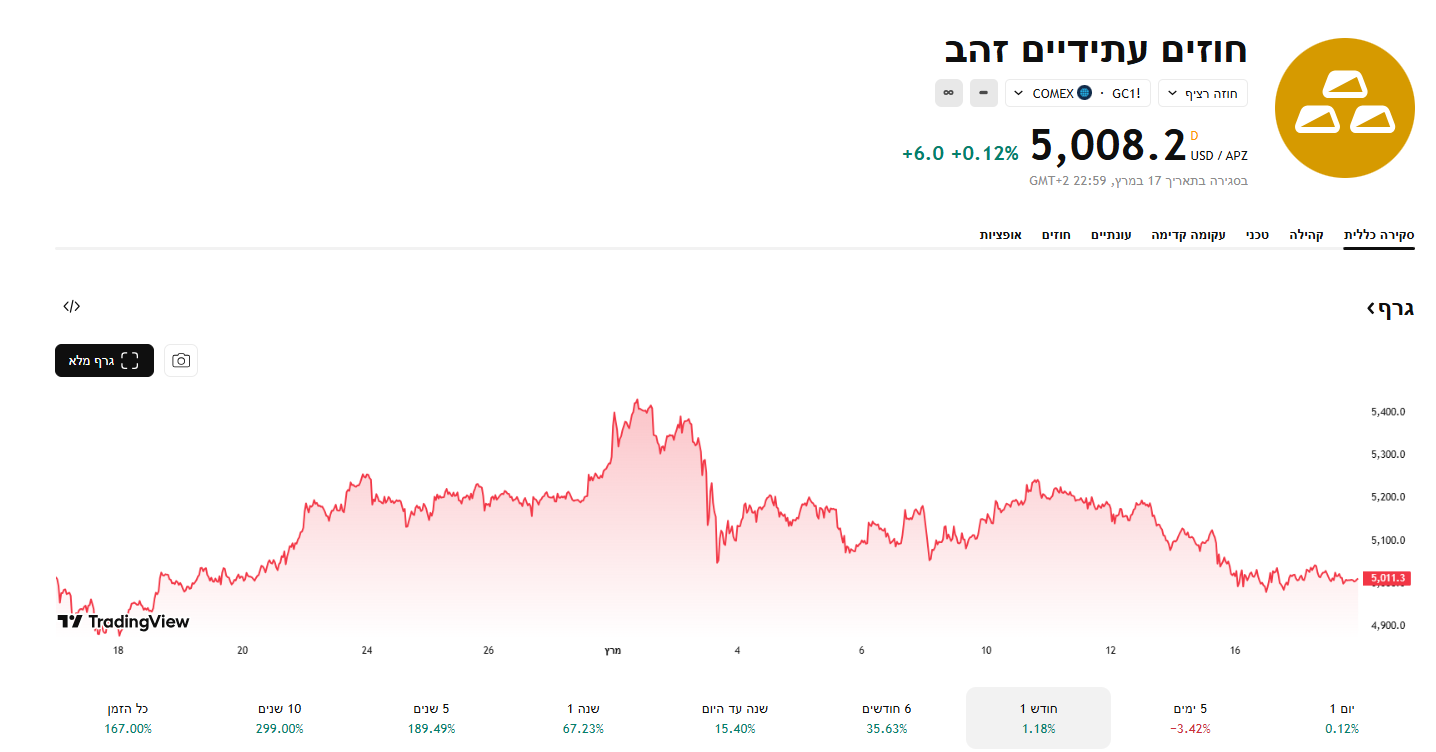Select the 5 days (5 ימים) range
The height and width of the screenshot is (752, 1436).
tap(1190, 717)
